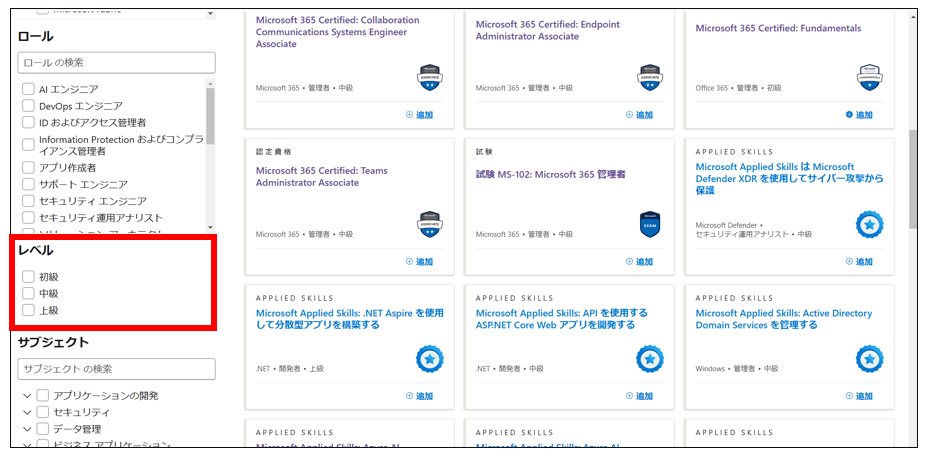Click the Associate badge on Teams Administrator card
Screen dimensions: 927x451
coord(430,224)
